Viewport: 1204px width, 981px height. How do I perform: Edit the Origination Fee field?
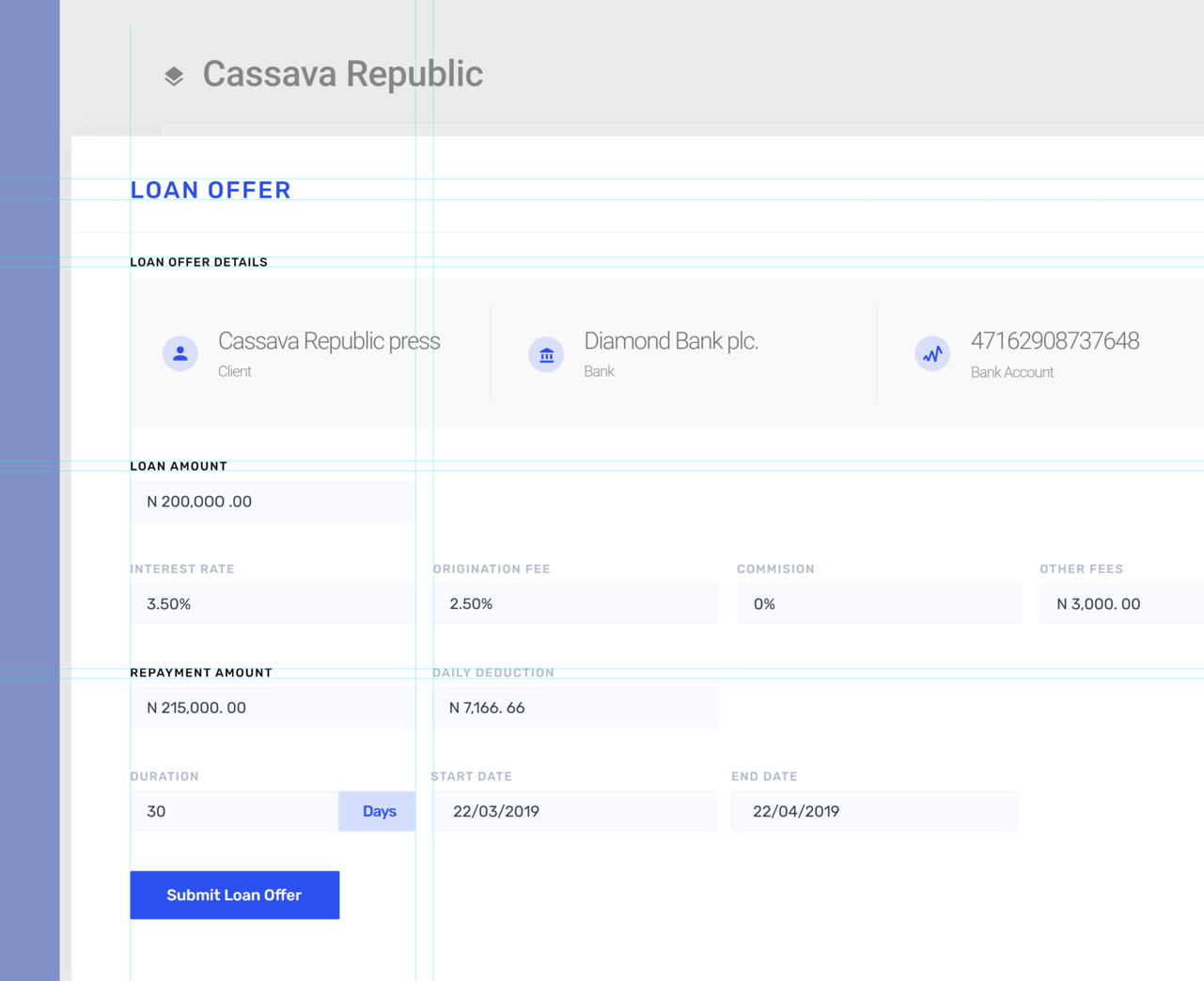(575, 604)
